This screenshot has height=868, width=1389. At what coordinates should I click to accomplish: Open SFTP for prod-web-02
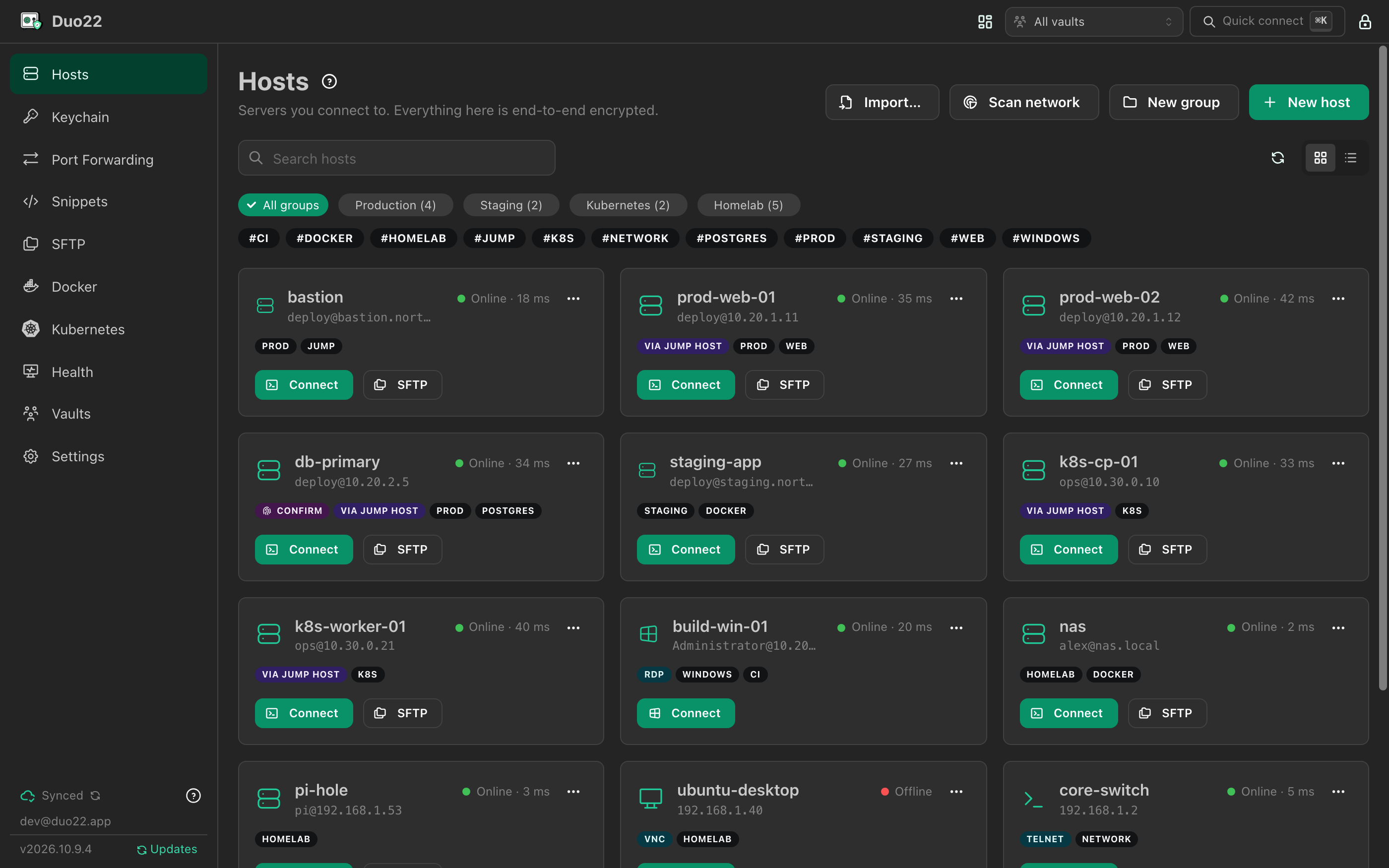tap(1167, 384)
